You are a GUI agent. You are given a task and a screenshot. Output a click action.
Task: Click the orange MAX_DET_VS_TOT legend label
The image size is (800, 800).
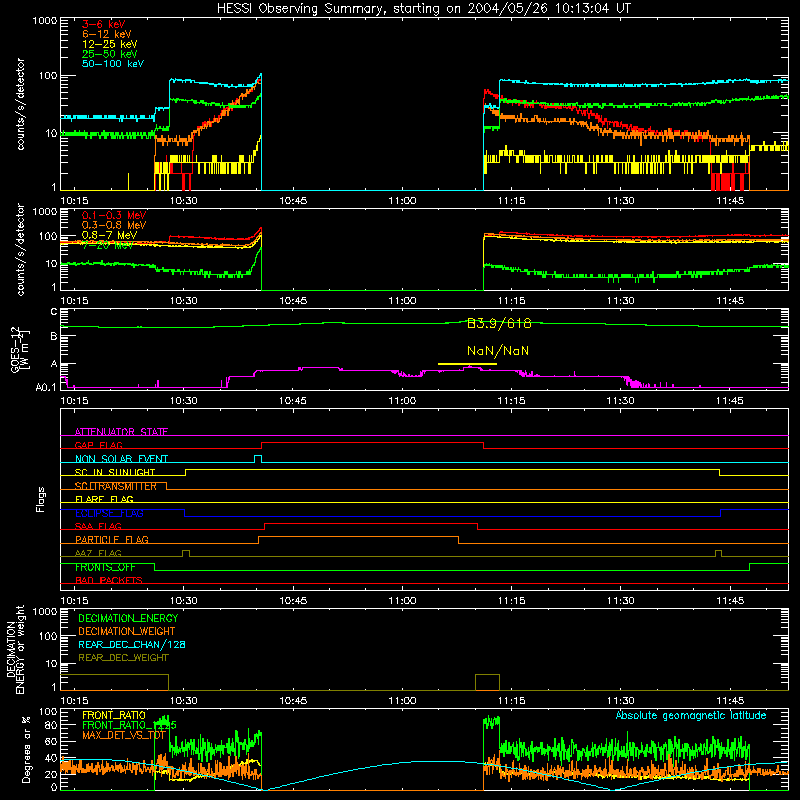click(124, 735)
